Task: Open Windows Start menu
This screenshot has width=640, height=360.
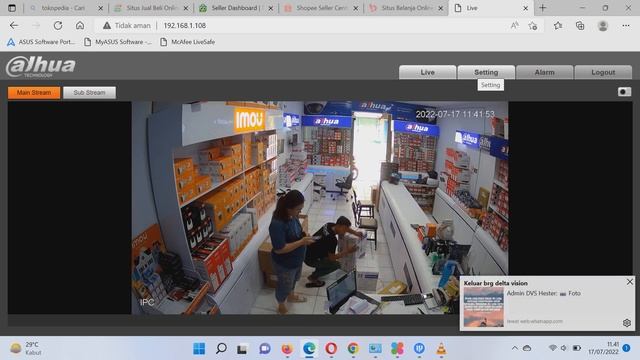Action: pos(199,349)
